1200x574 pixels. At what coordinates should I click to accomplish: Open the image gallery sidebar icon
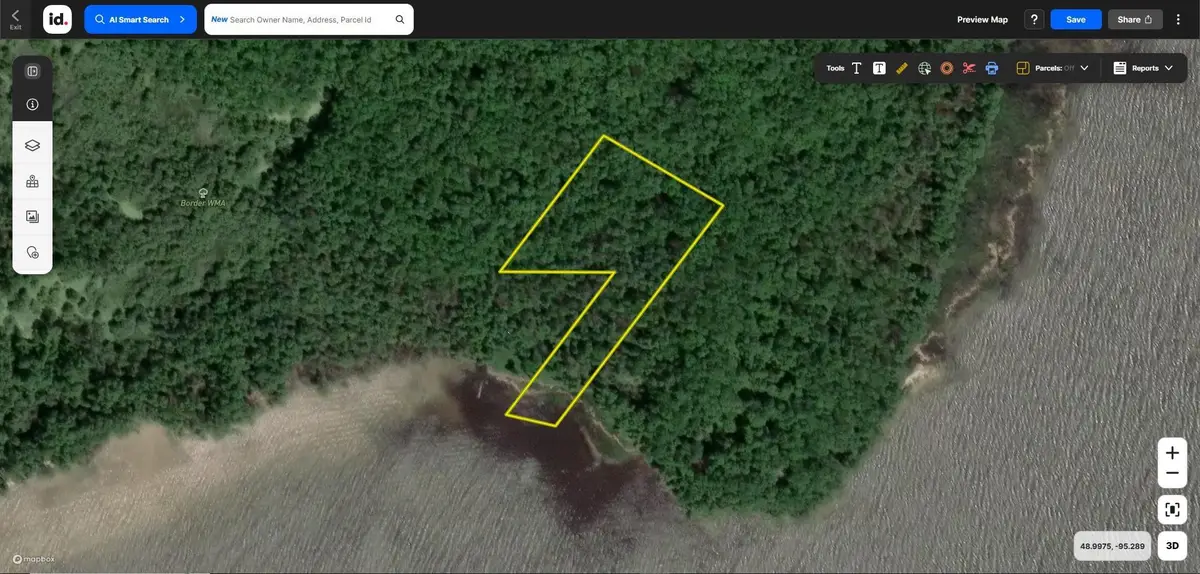pos(32,215)
